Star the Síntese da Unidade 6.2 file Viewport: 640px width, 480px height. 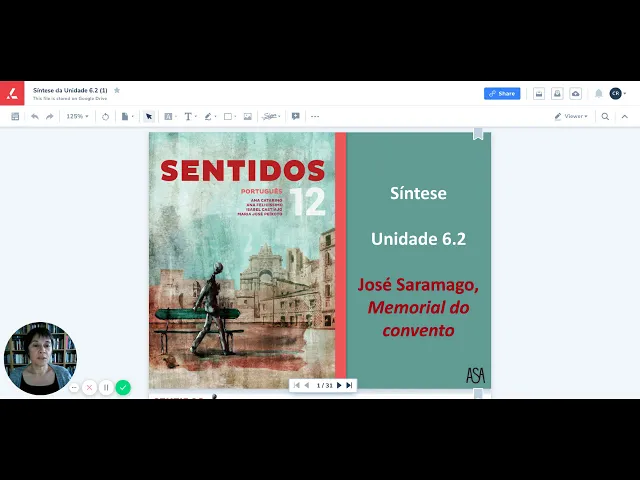point(117,90)
